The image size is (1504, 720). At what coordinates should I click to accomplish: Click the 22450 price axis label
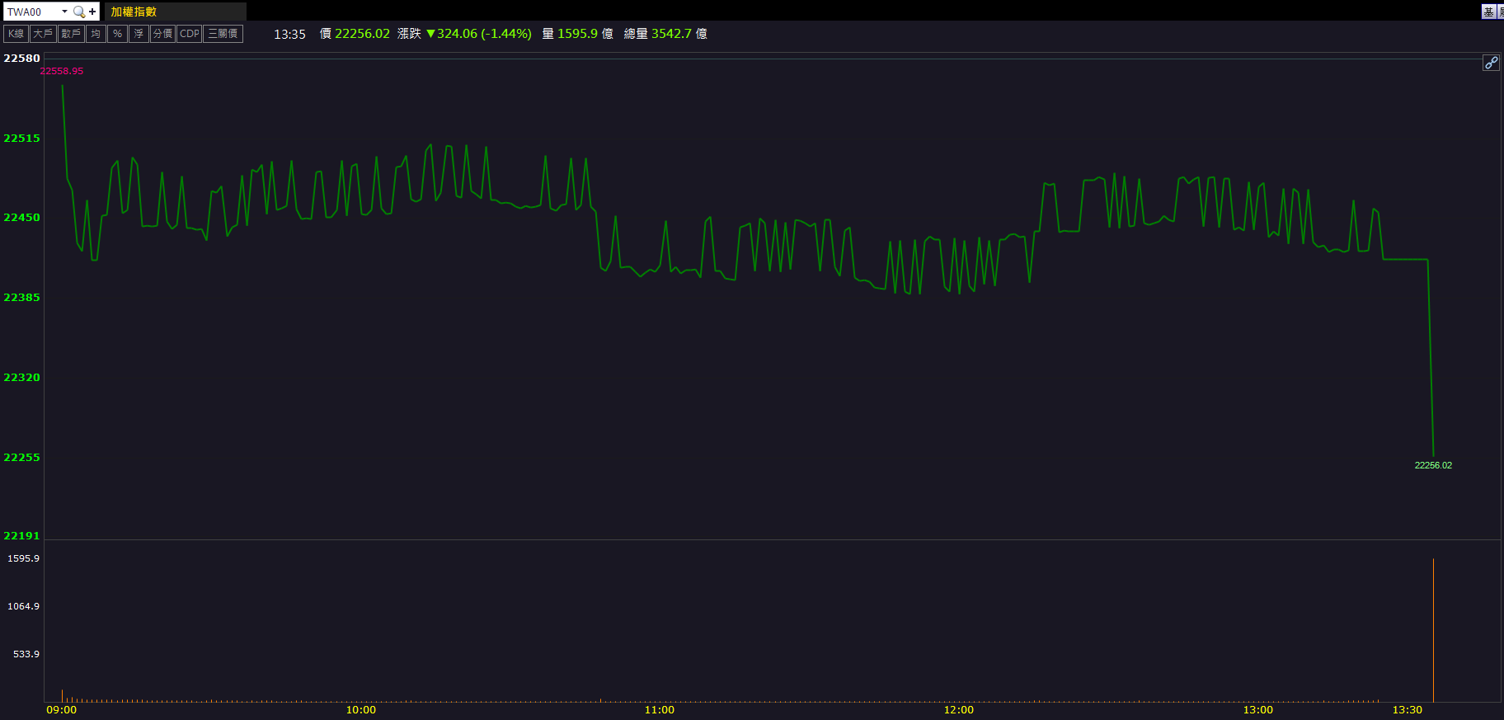click(x=22, y=217)
